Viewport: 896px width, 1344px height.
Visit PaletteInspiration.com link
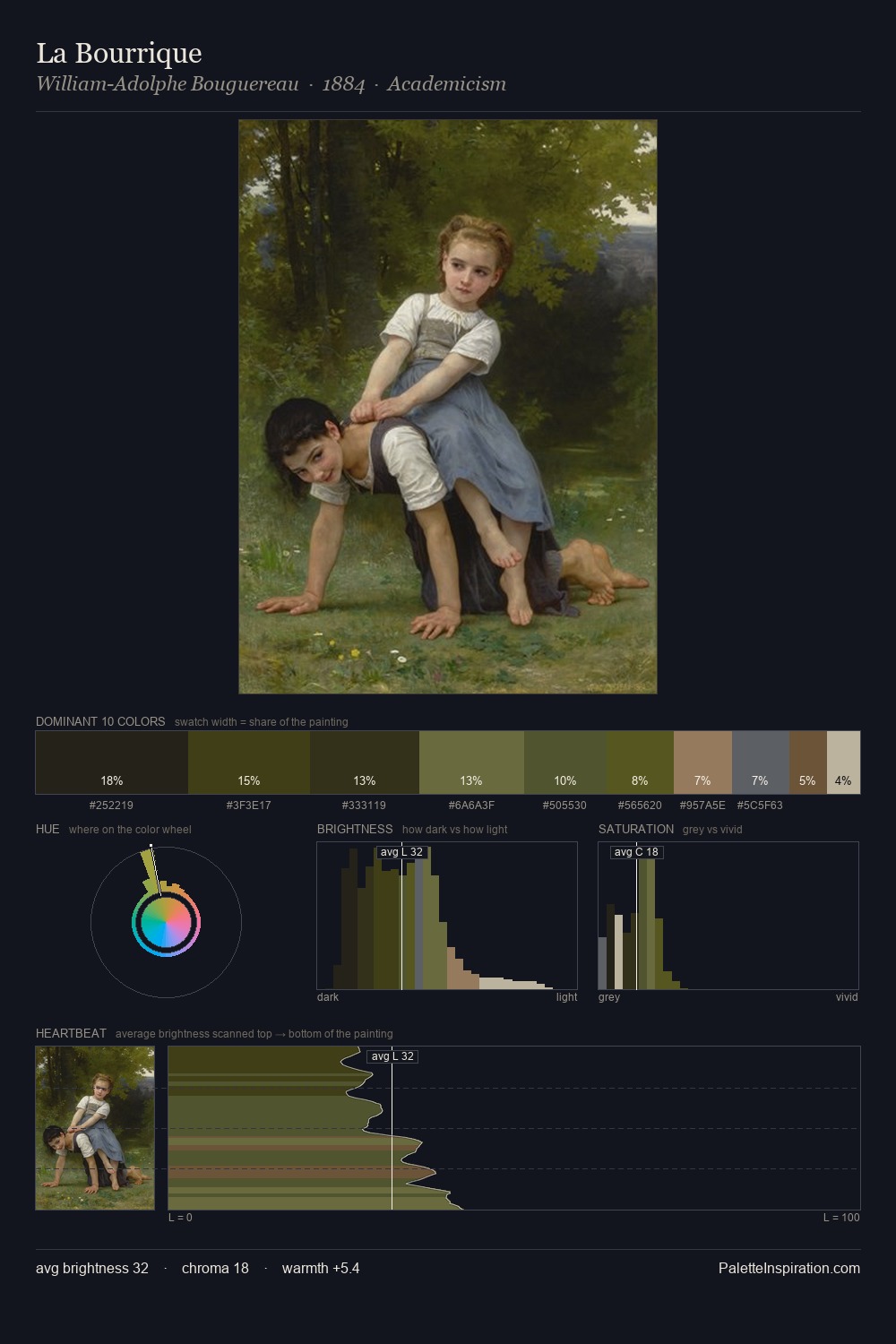point(789,1268)
